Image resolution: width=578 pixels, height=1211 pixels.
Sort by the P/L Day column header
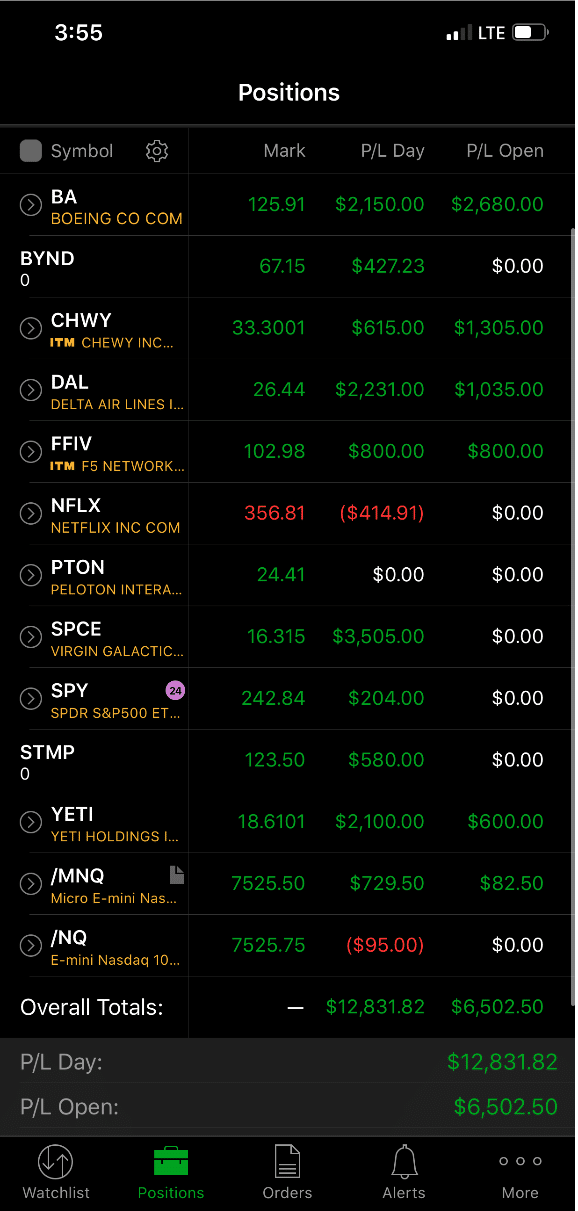pyautogui.click(x=392, y=151)
